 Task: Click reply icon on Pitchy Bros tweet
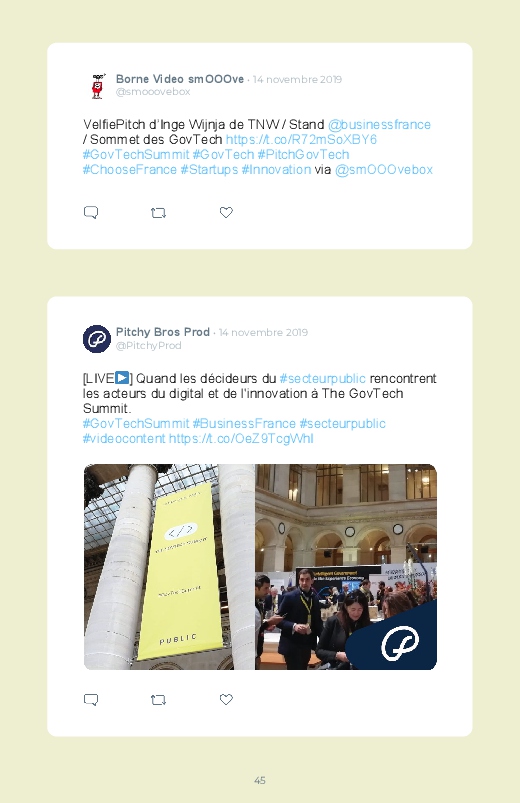coord(91,700)
